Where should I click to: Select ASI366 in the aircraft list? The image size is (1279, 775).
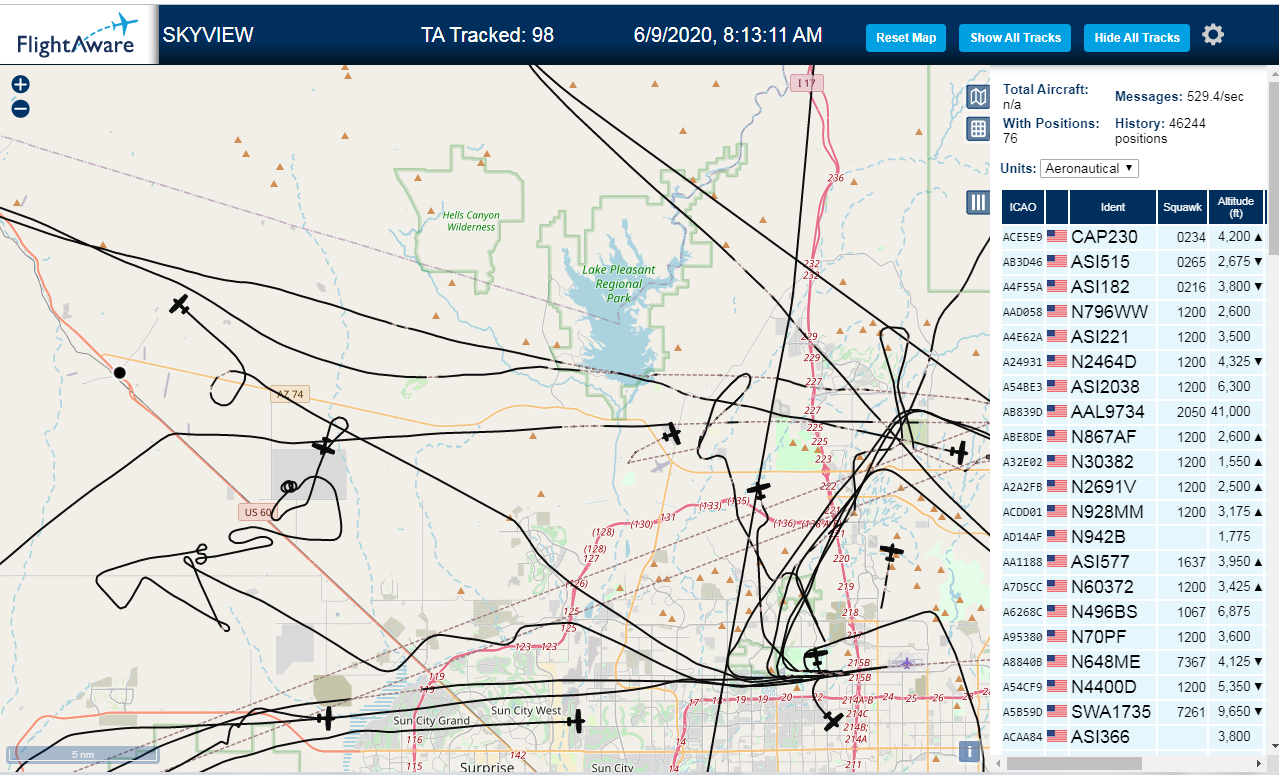[1100, 737]
